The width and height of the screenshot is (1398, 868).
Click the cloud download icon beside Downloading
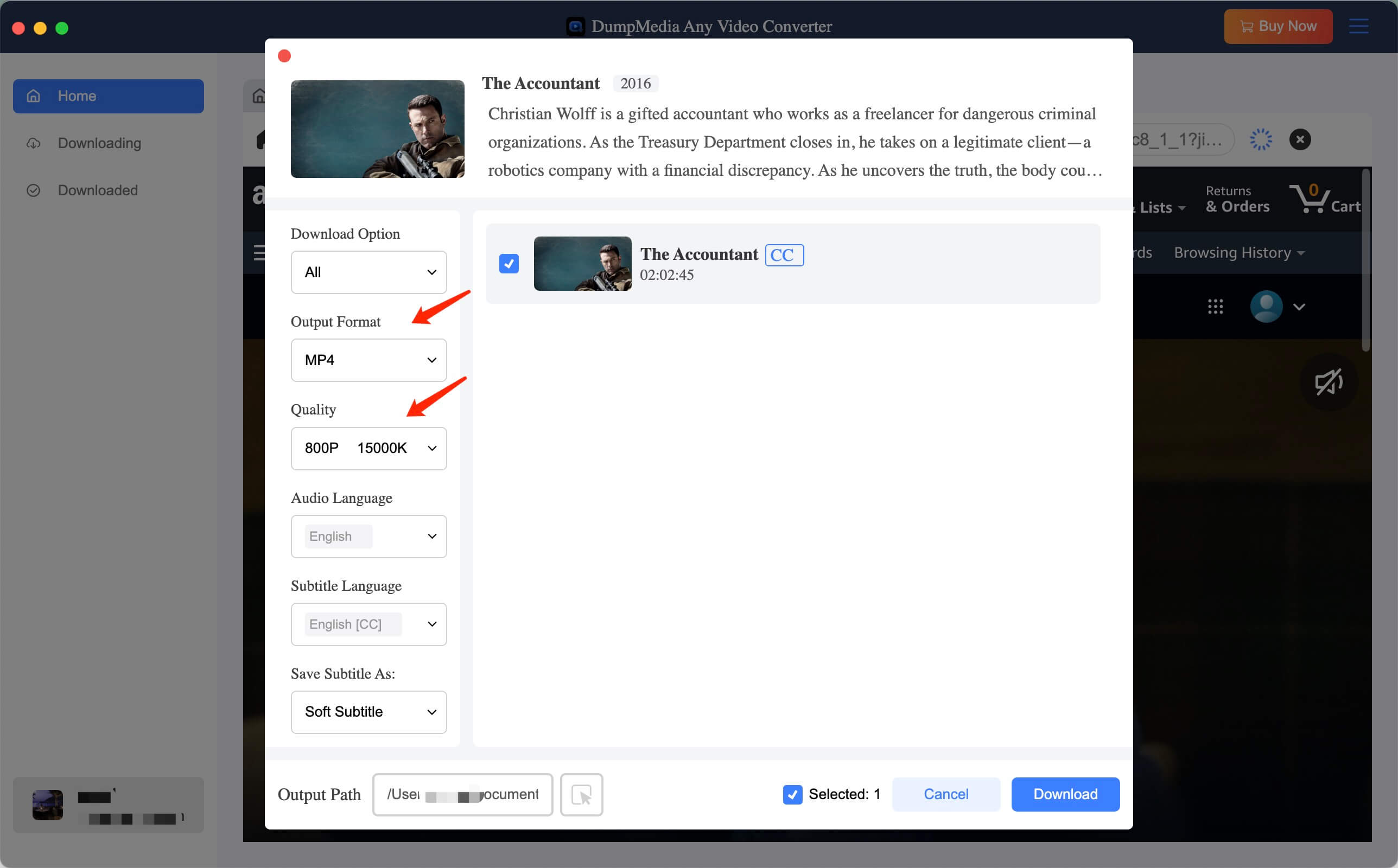pos(33,143)
